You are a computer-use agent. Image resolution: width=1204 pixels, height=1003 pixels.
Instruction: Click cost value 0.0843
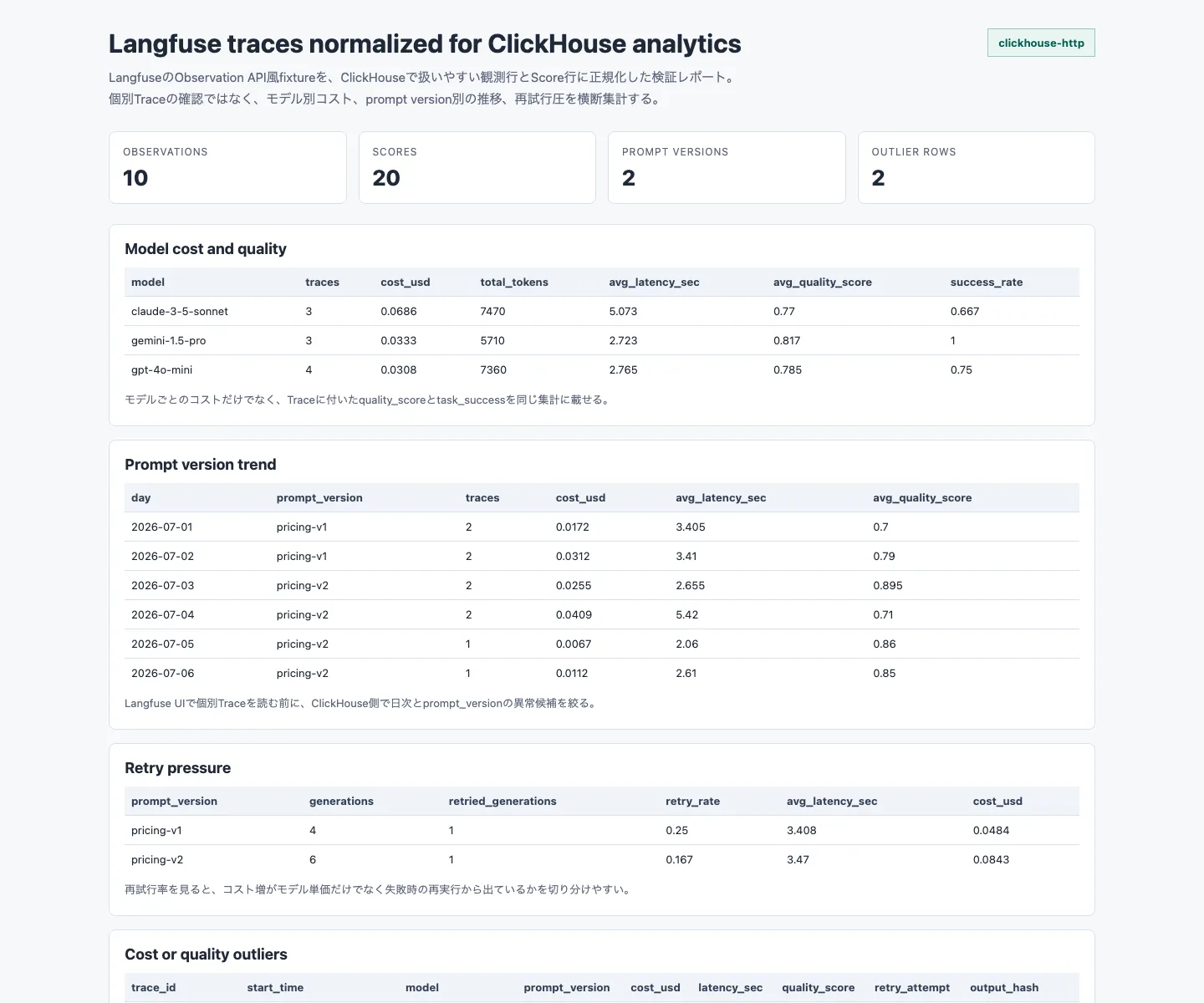coord(991,860)
